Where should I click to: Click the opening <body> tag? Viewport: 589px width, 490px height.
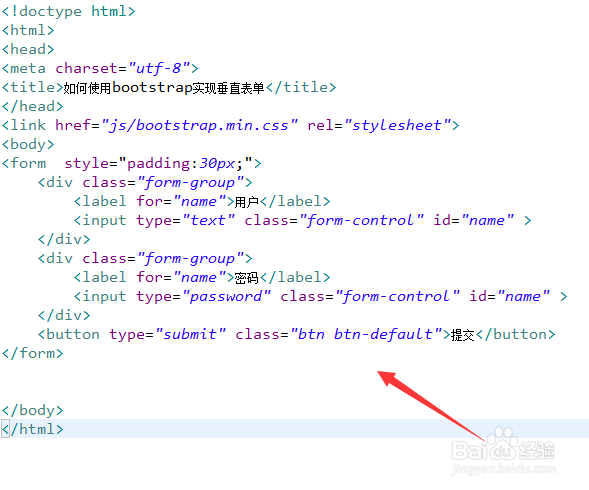pyautogui.click(x=28, y=145)
